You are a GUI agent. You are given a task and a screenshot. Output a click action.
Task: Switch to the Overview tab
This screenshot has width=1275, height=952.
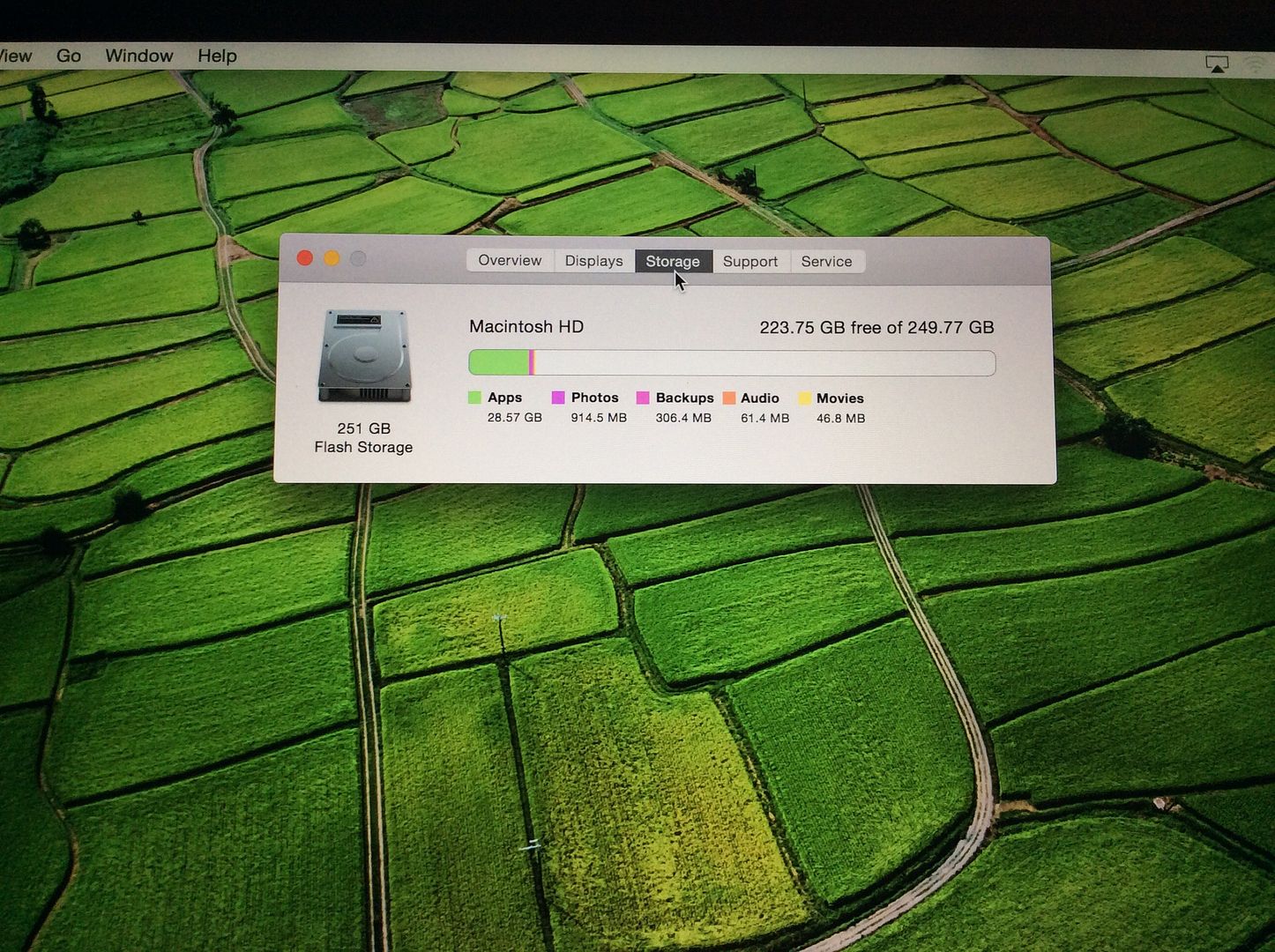(510, 260)
